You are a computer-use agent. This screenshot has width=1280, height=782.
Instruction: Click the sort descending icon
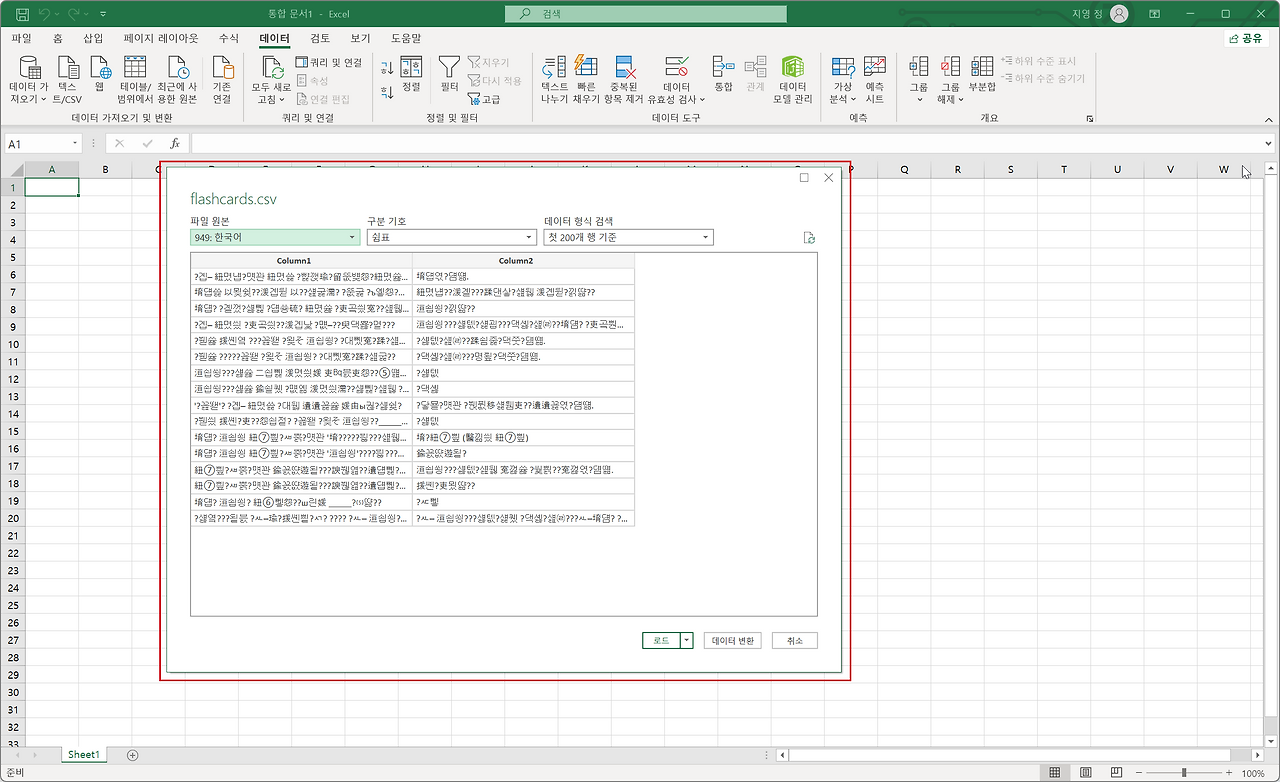(x=387, y=92)
